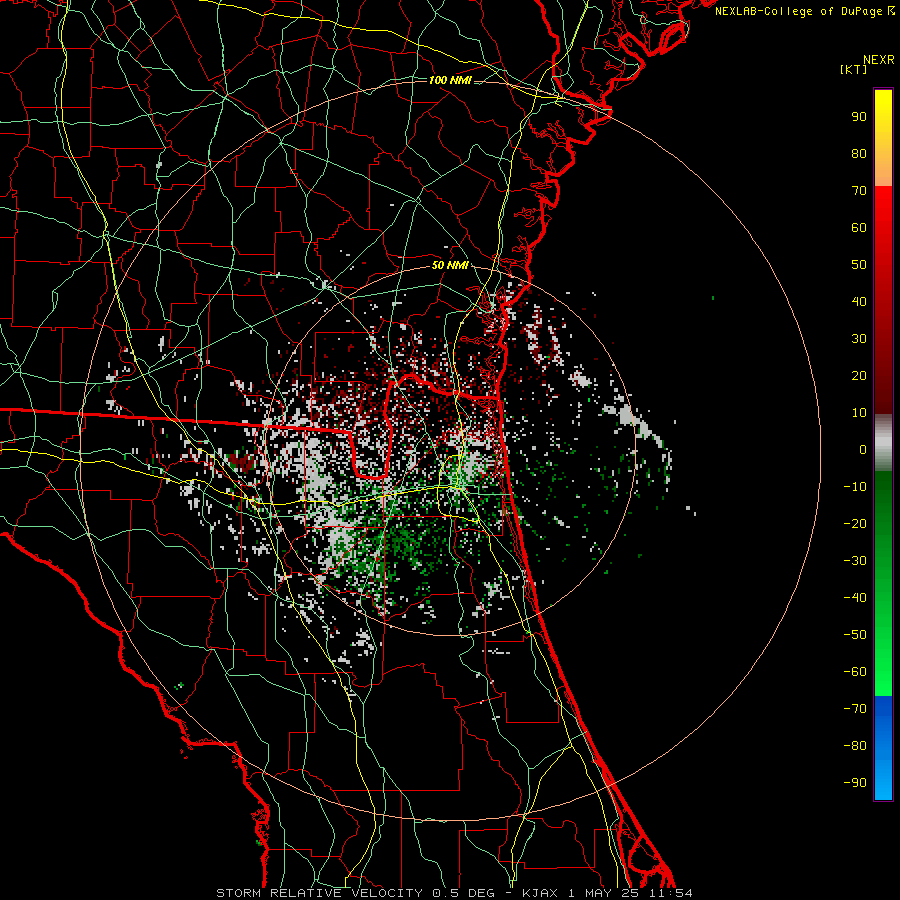
Task: Click the positive 30 scale value
Action: point(859,339)
